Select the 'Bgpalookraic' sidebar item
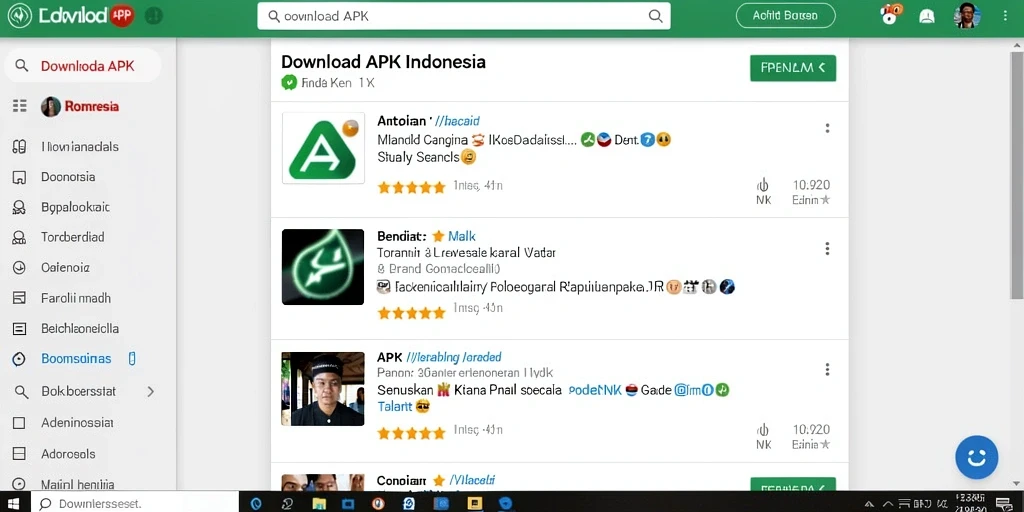The image size is (1024, 512). pos(75,208)
